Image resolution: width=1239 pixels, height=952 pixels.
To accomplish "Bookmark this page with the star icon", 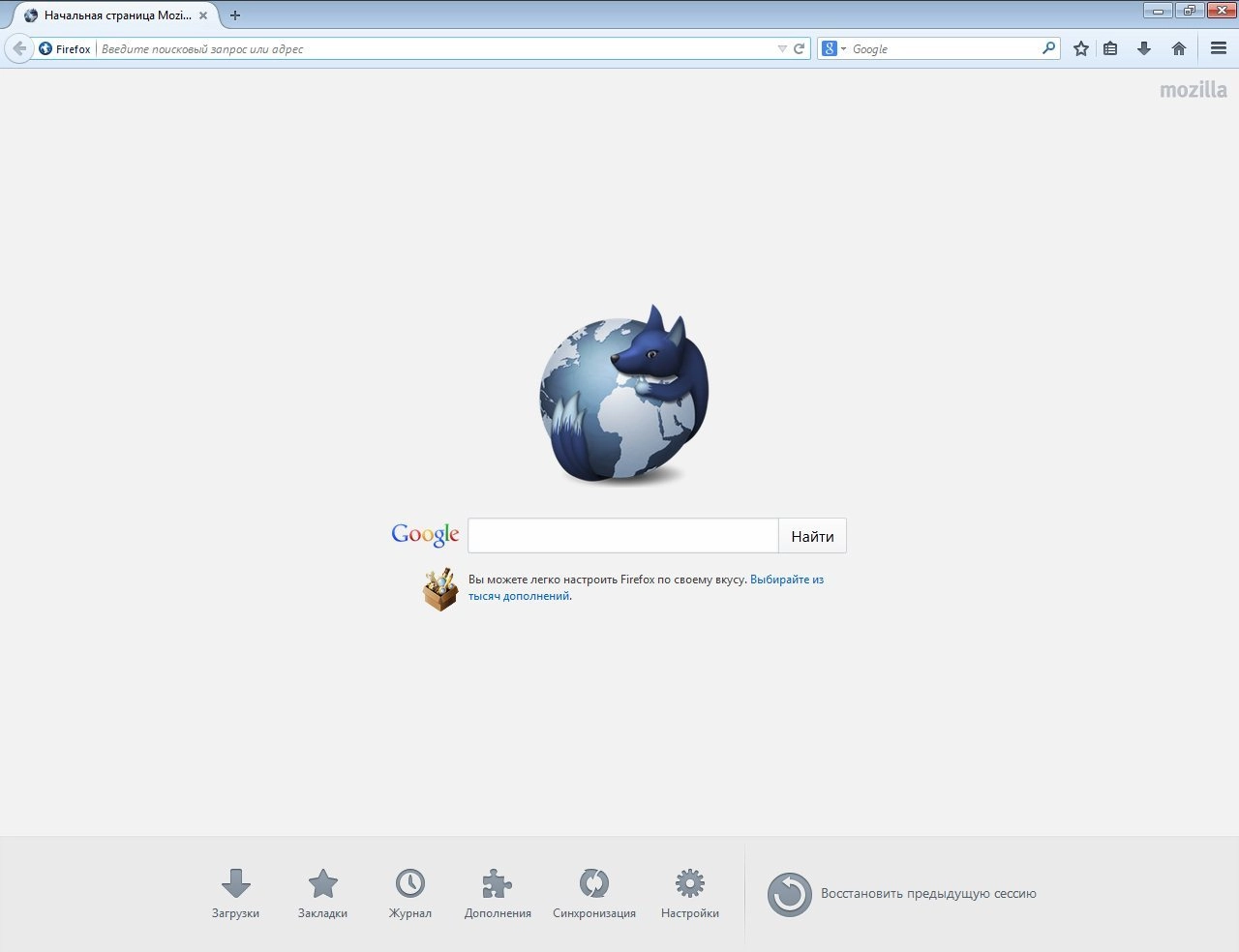I will pyautogui.click(x=1081, y=48).
